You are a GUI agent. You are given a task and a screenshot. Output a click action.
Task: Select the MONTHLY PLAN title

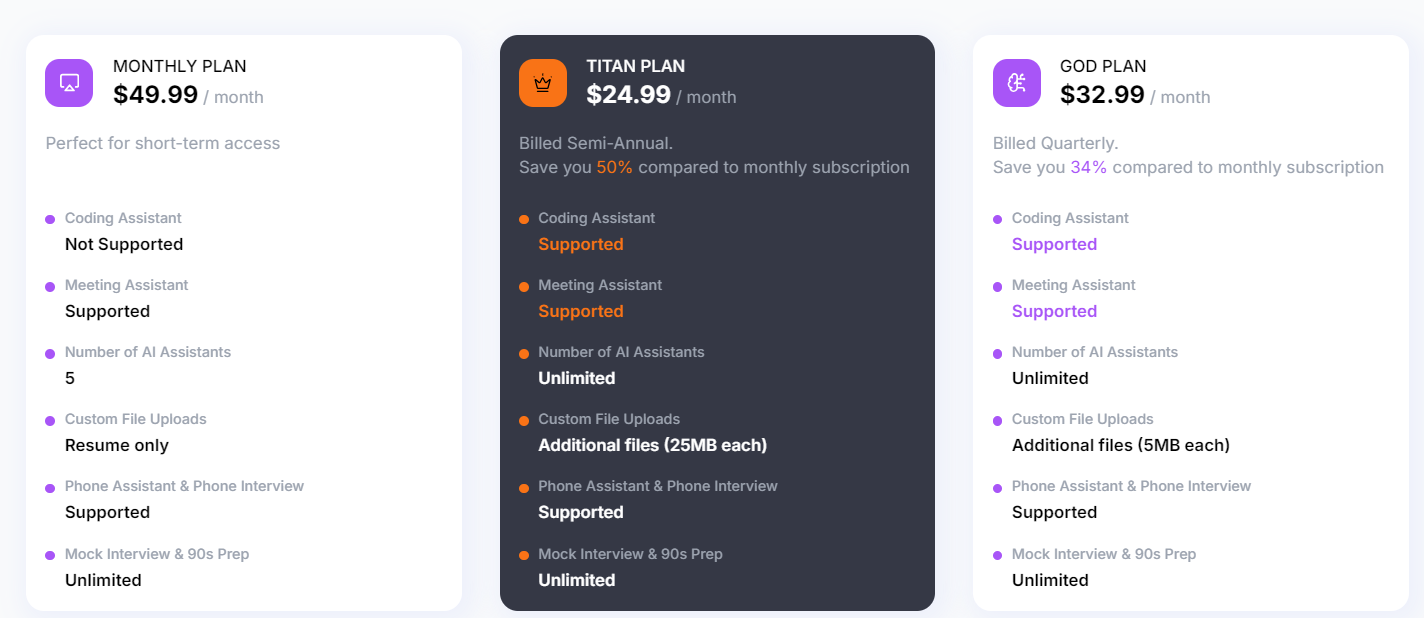pos(180,66)
